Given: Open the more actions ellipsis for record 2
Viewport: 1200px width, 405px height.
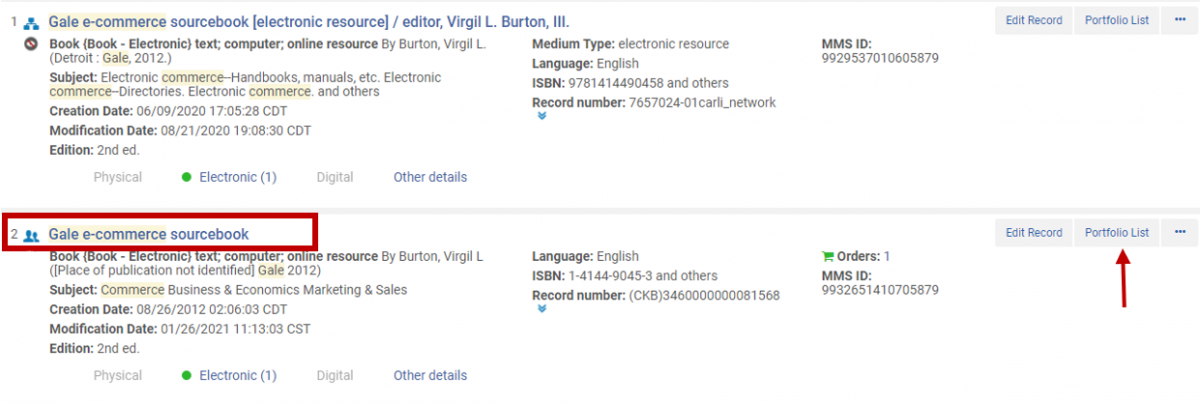Looking at the screenshot, I should [x=1180, y=233].
